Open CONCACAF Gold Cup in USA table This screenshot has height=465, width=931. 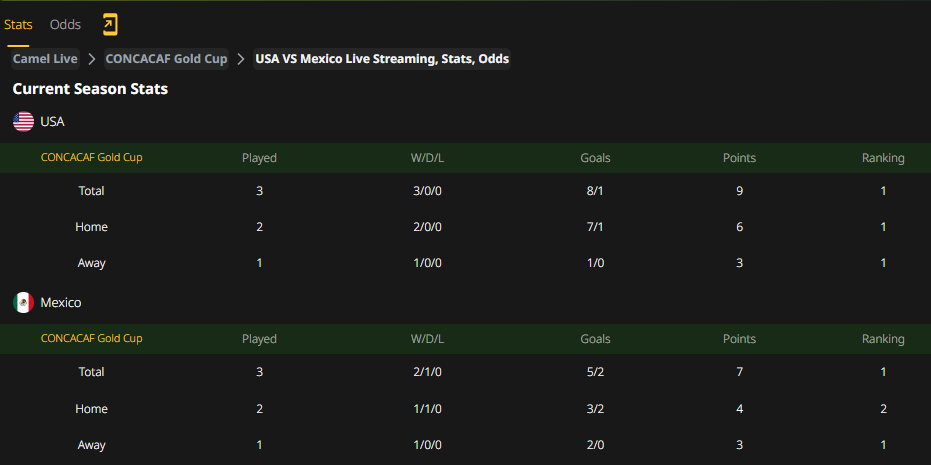pos(91,158)
